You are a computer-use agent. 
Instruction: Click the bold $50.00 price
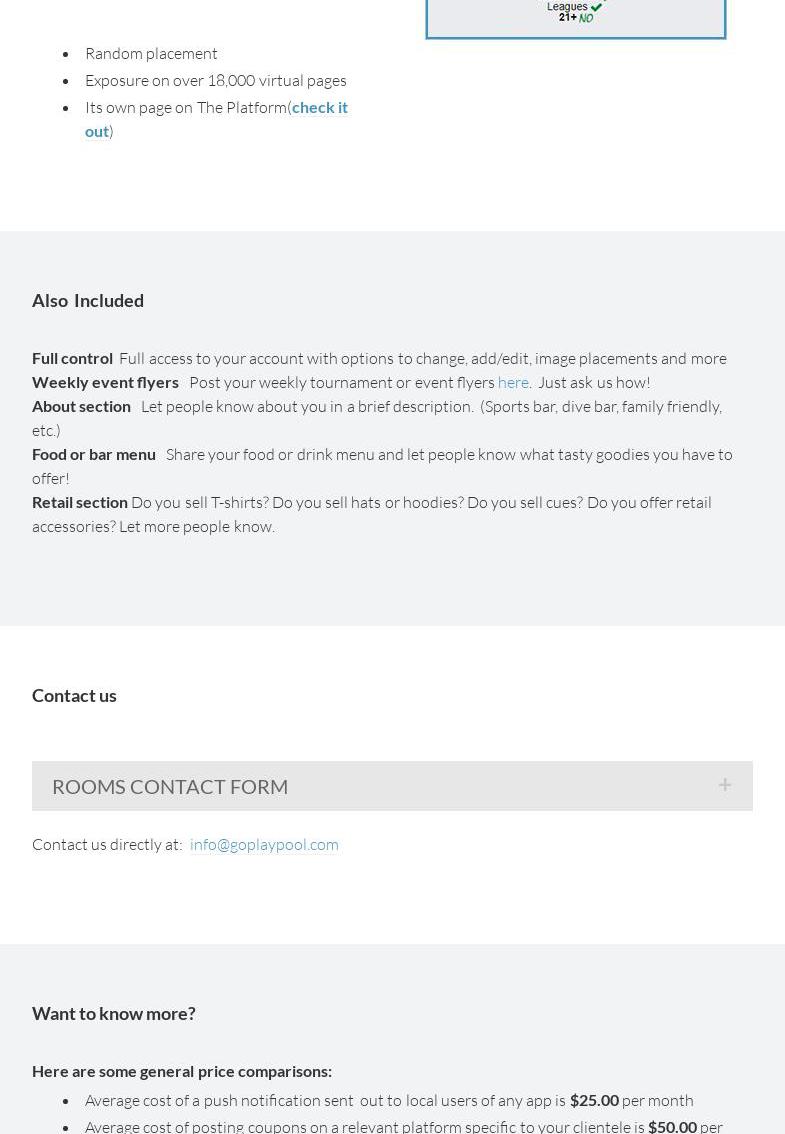click(672, 1126)
